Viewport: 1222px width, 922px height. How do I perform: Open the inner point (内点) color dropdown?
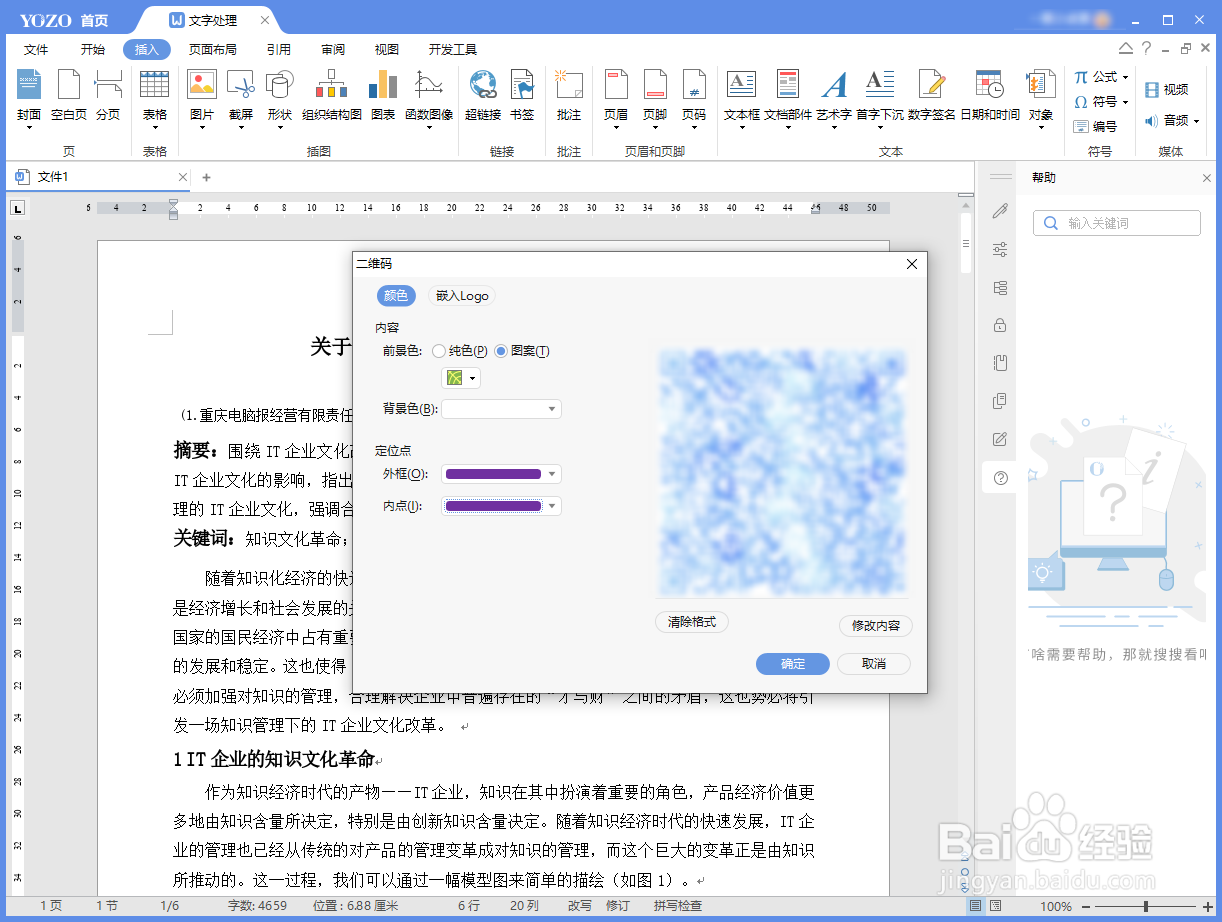(552, 506)
